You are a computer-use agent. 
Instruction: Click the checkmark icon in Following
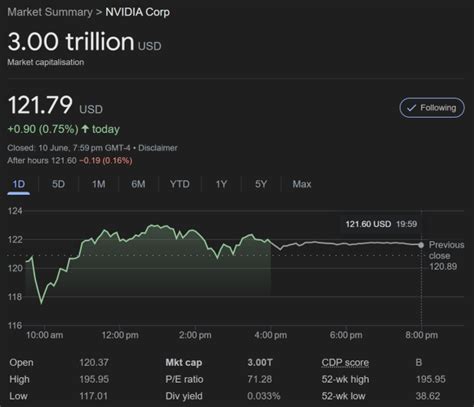click(411, 108)
